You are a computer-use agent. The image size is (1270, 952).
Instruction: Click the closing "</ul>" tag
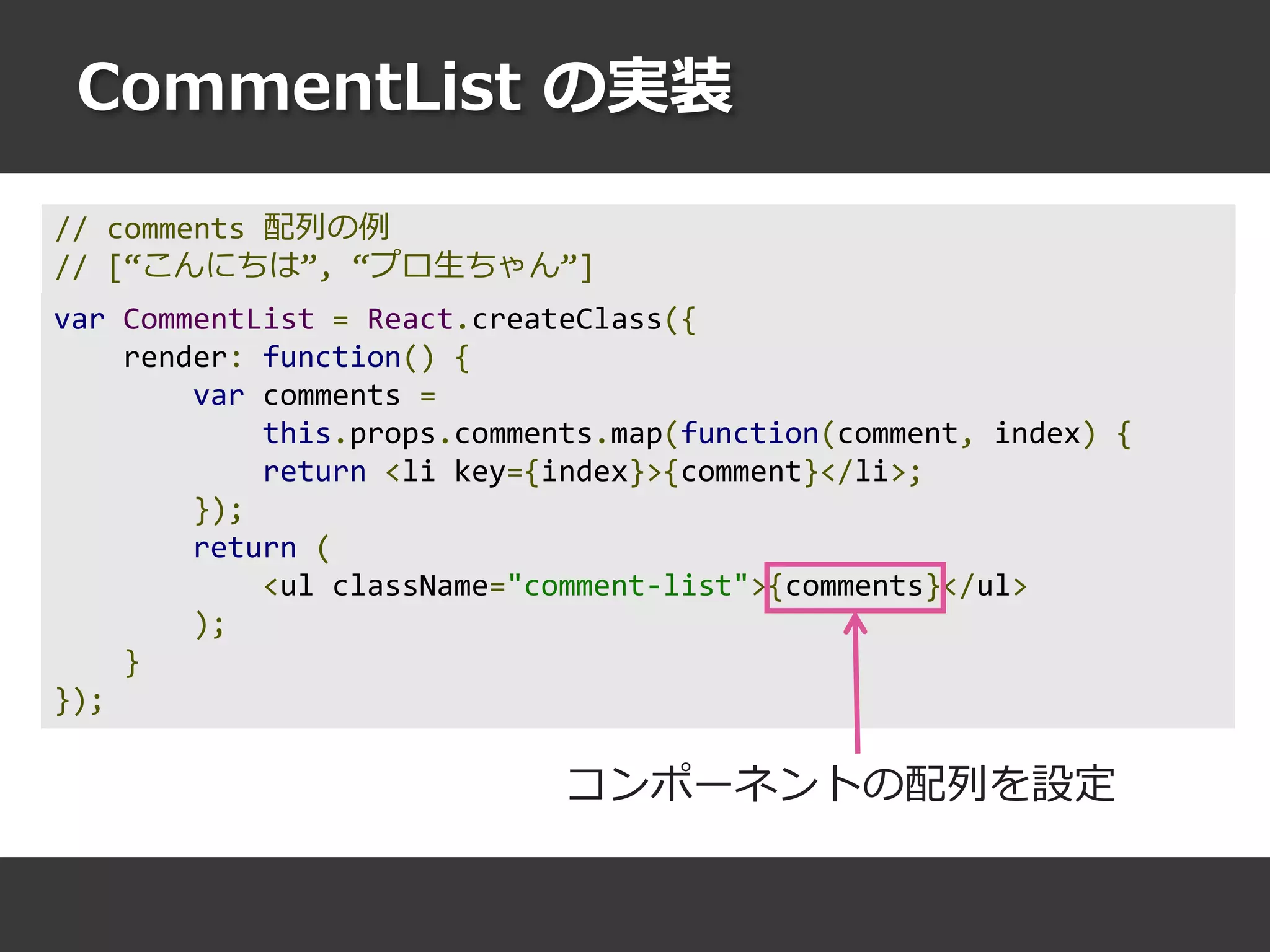point(986,586)
